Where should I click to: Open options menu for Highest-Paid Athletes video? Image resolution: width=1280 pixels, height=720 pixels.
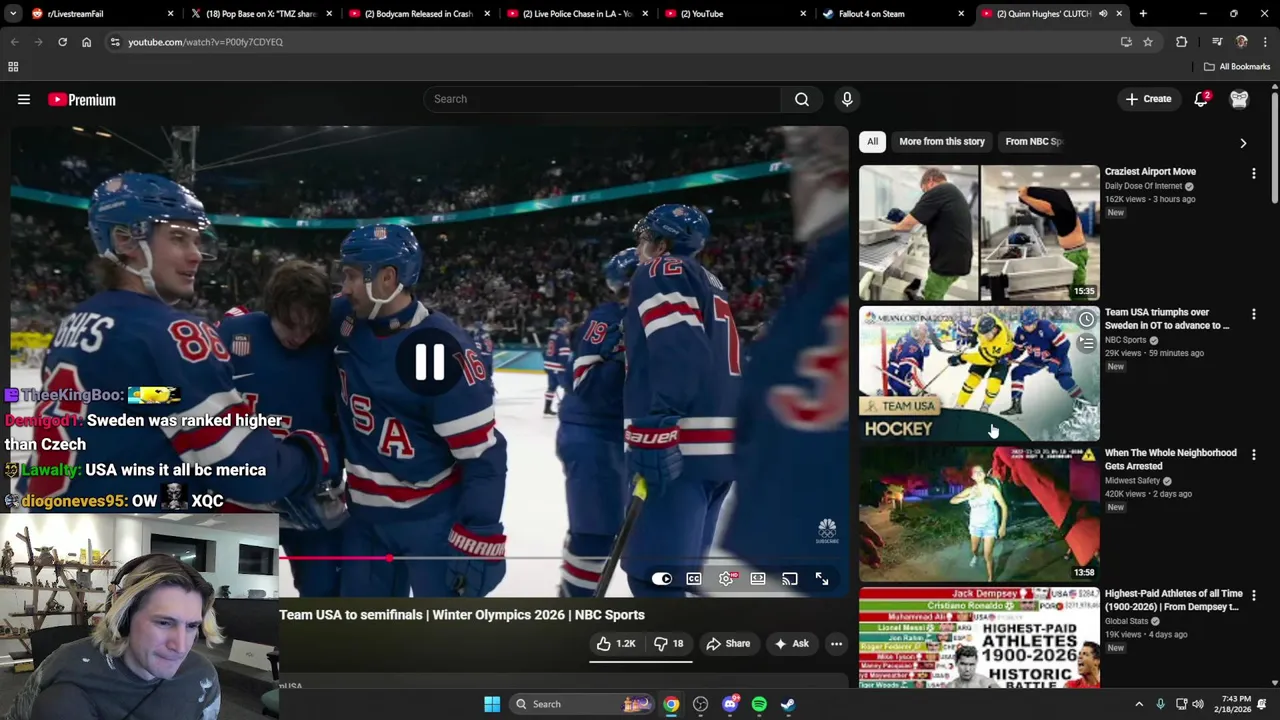pyautogui.click(x=1254, y=596)
